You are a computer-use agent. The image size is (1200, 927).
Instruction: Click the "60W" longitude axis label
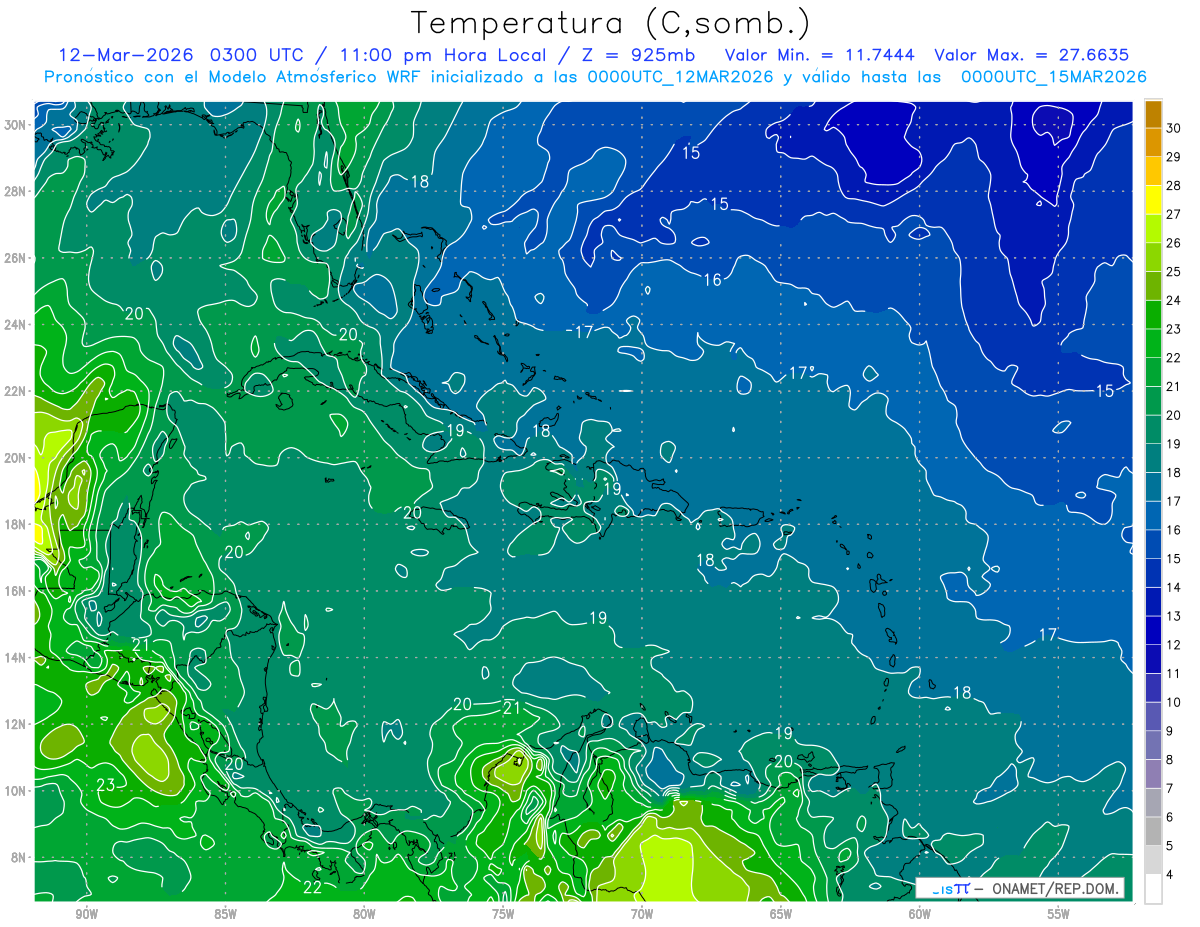920,913
